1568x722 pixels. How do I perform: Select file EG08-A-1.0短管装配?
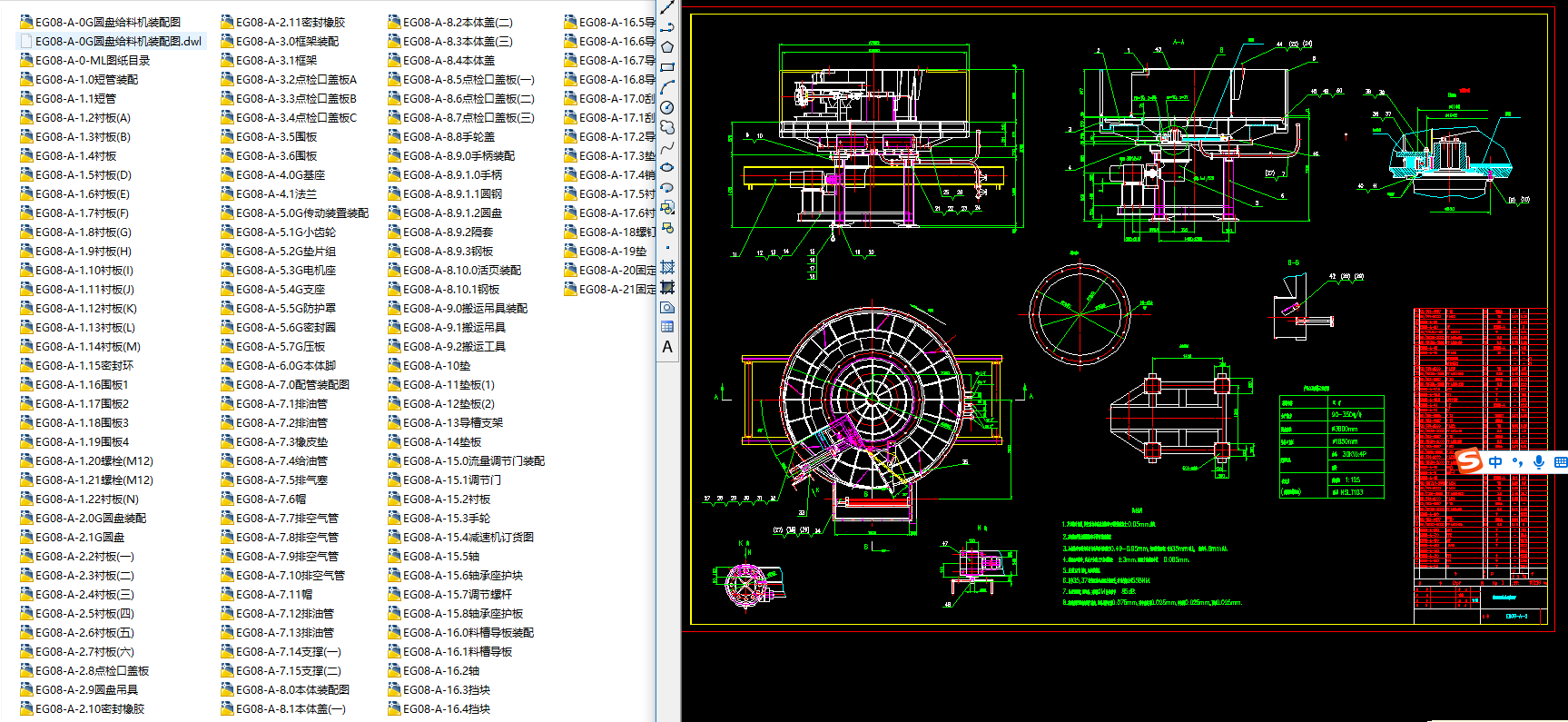pos(79,79)
